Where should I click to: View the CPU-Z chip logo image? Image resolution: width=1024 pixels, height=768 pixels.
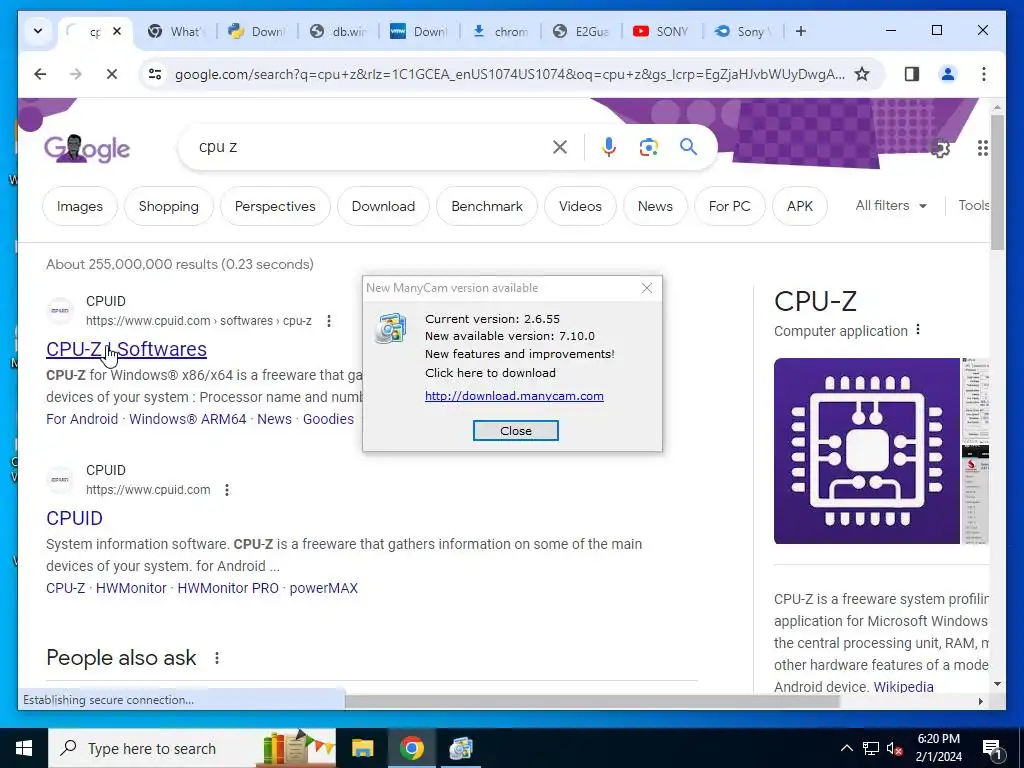point(867,451)
